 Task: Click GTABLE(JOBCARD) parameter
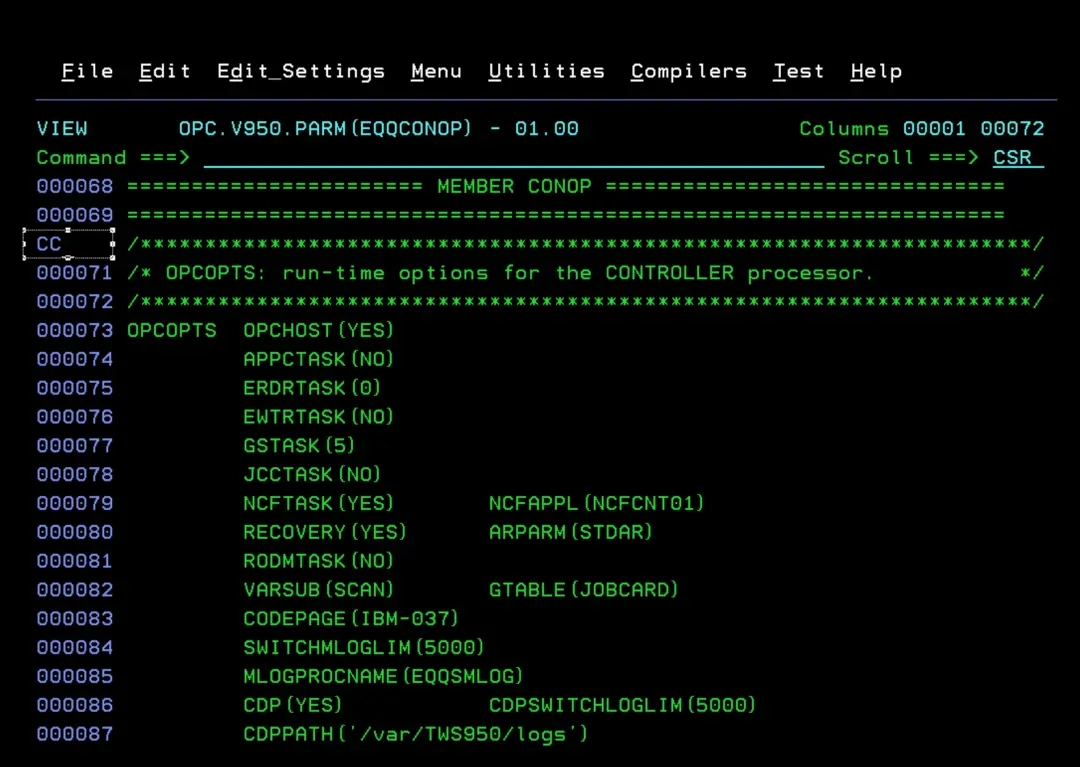pyautogui.click(x=583, y=591)
